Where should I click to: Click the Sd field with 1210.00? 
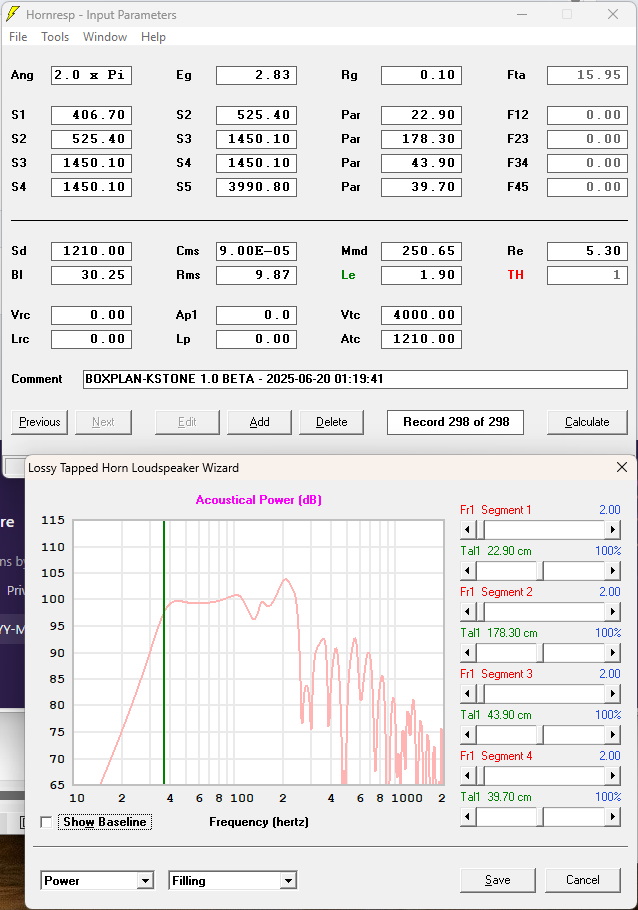pyautogui.click(x=91, y=251)
